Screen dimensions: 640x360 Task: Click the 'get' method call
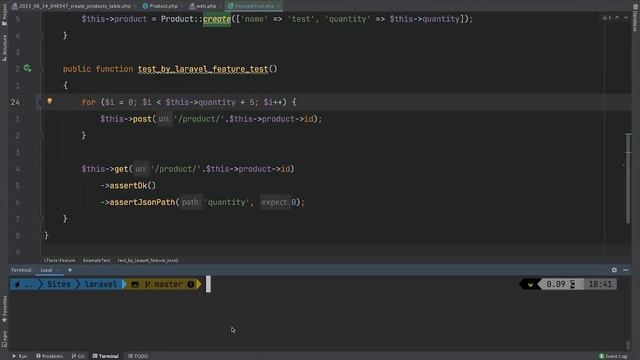pyautogui.click(x=121, y=169)
